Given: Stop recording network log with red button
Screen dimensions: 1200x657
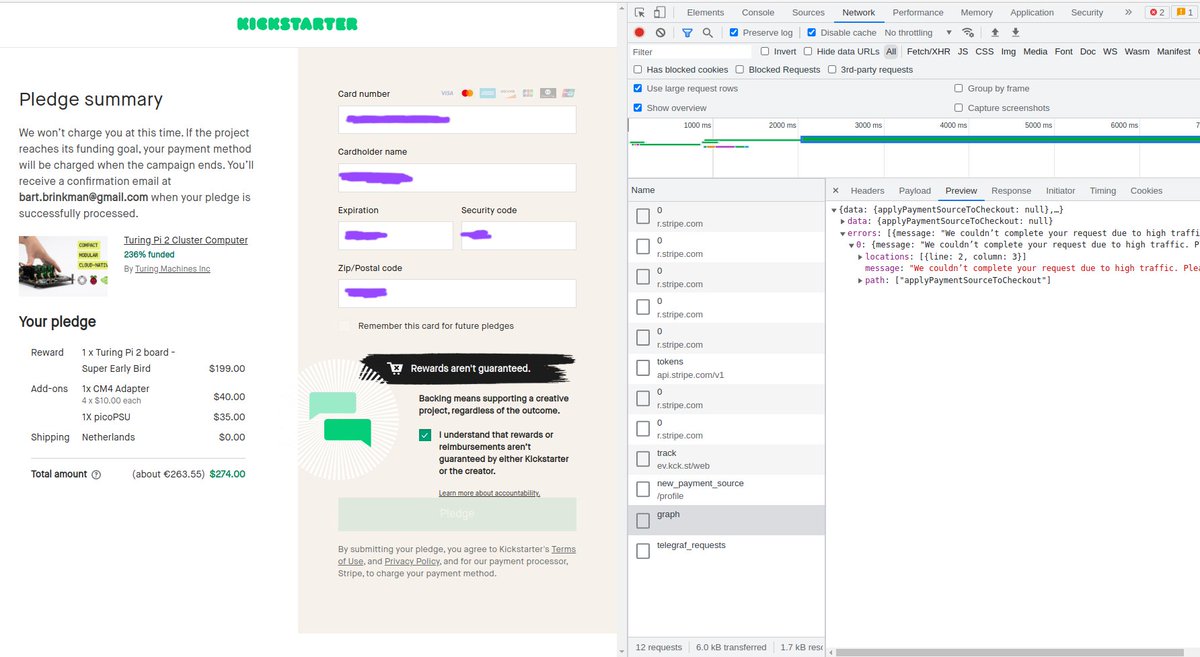Looking at the screenshot, I should 639,33.
